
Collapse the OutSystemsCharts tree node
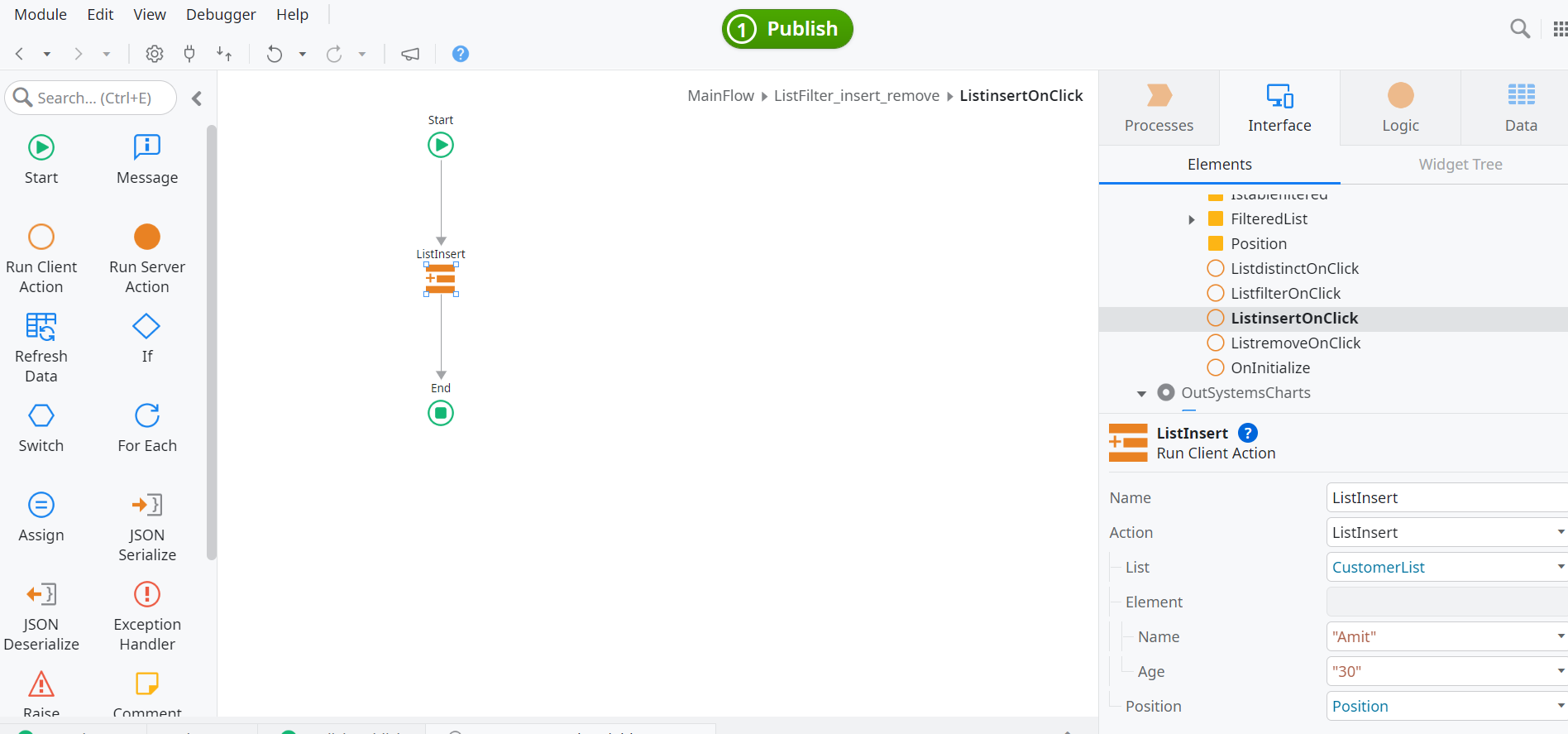click(x=1141, y=393)
